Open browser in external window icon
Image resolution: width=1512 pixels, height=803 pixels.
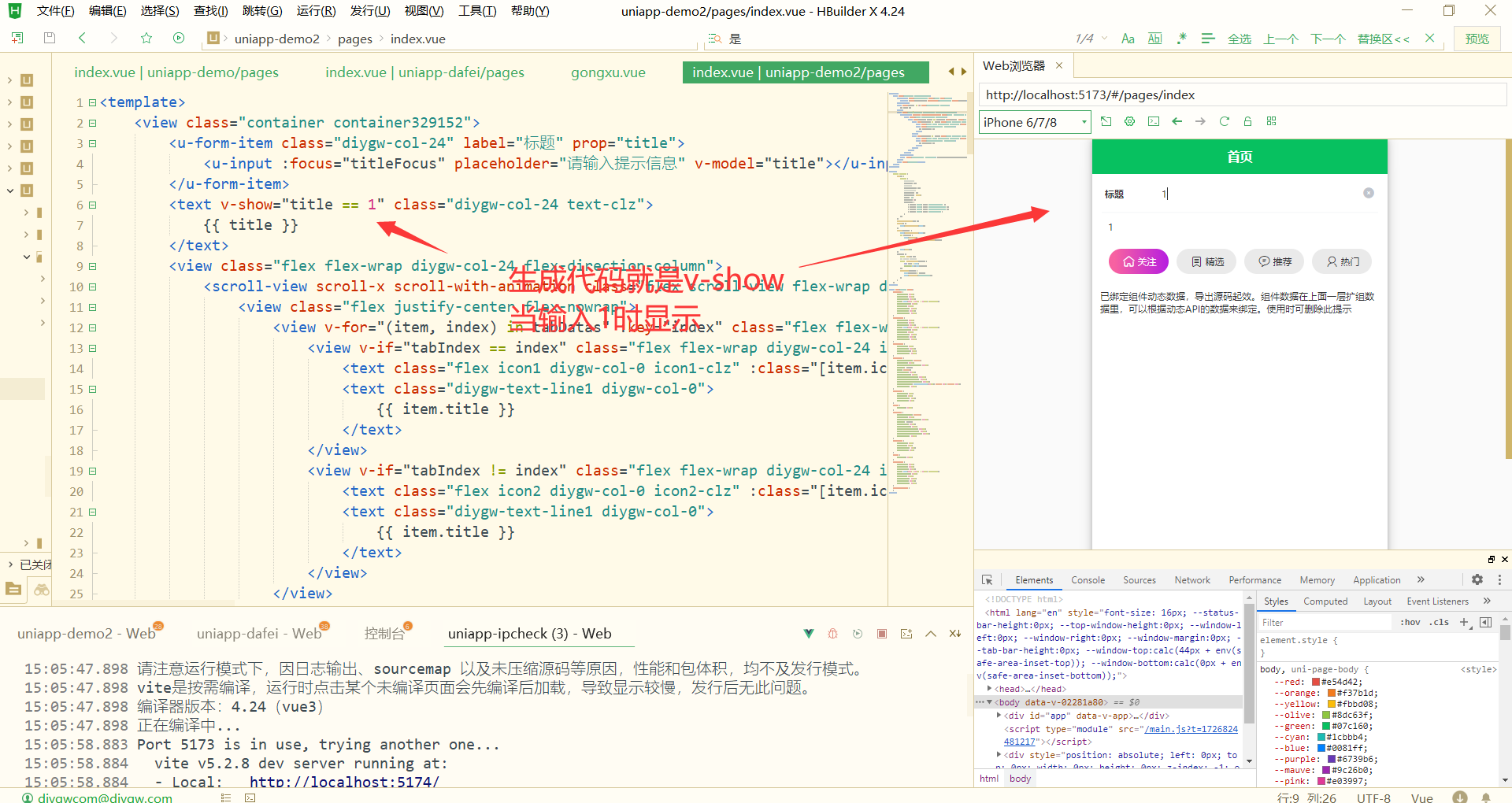point(1106,121)
